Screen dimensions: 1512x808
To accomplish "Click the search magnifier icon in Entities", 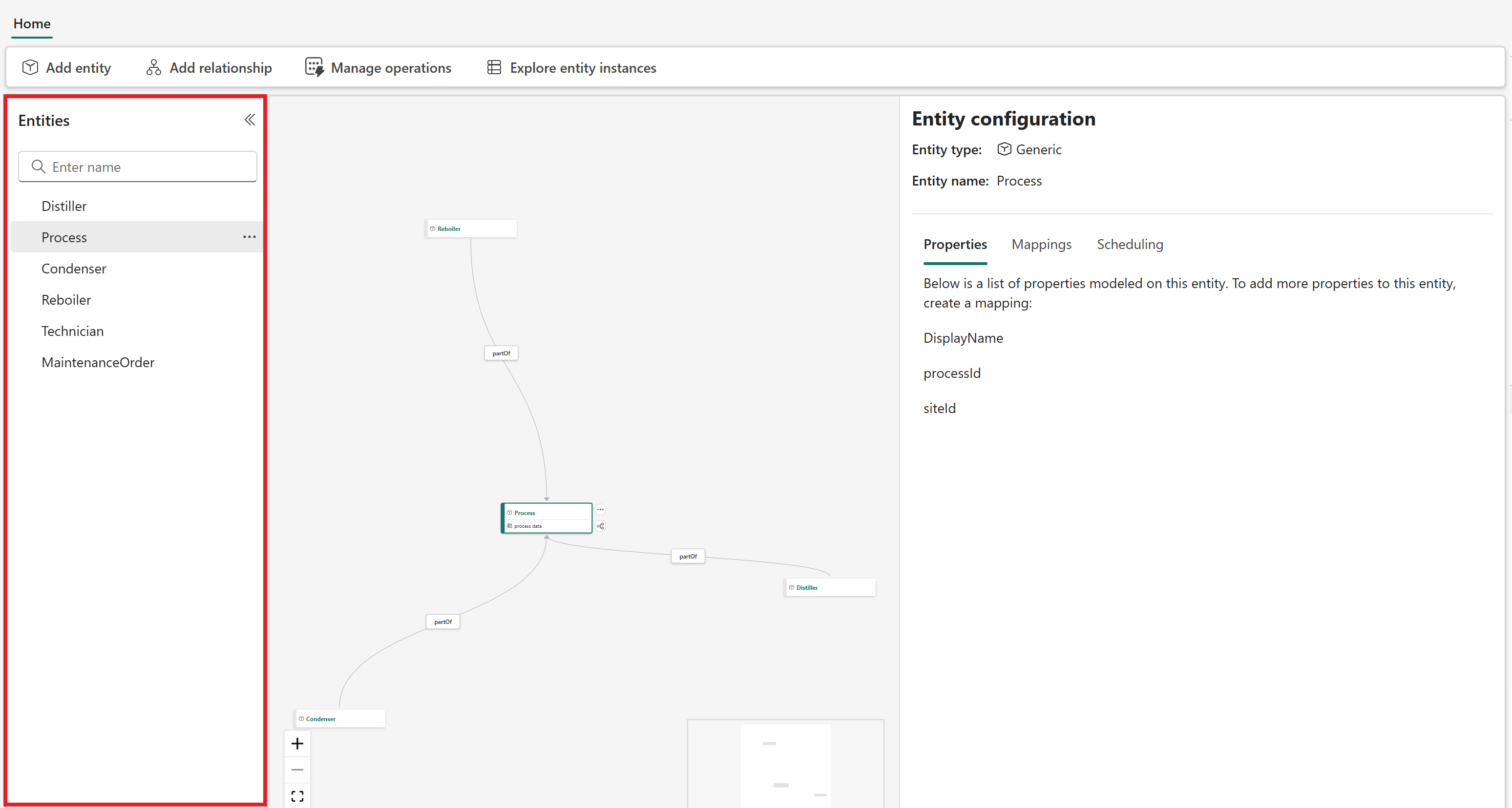I will pos(38,166).
